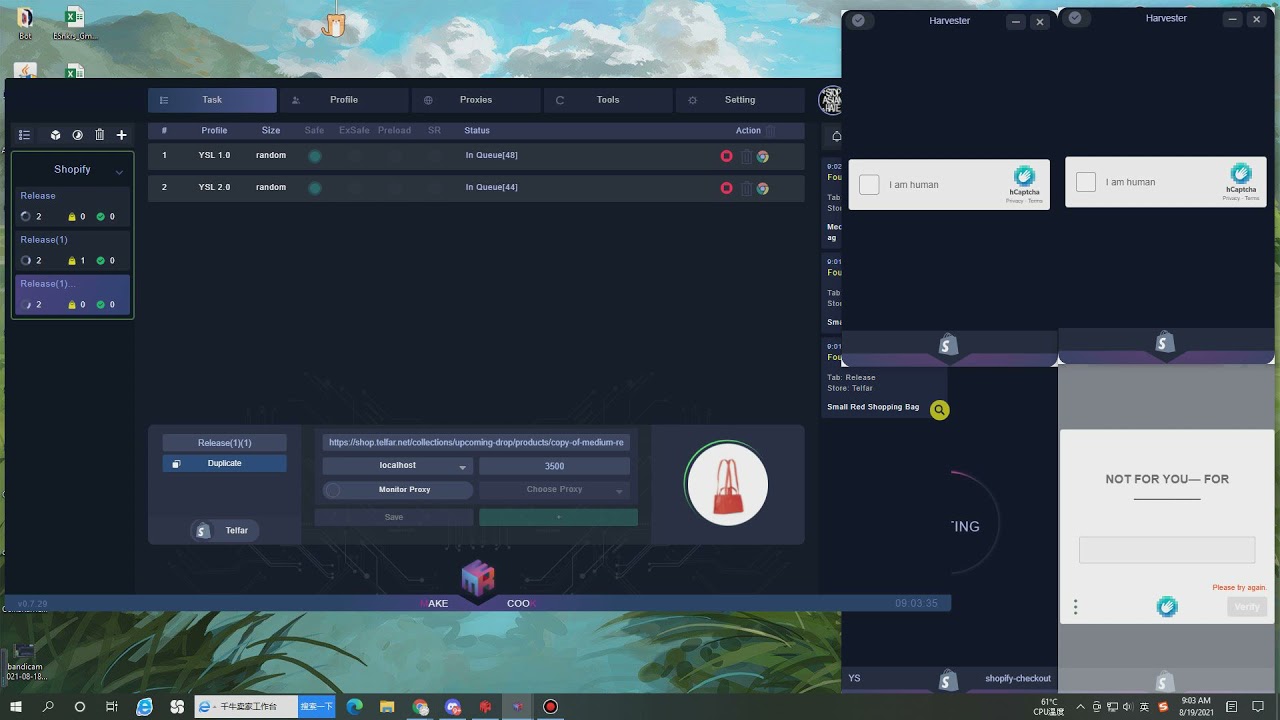Click the Duplicate button

(225, 464)
